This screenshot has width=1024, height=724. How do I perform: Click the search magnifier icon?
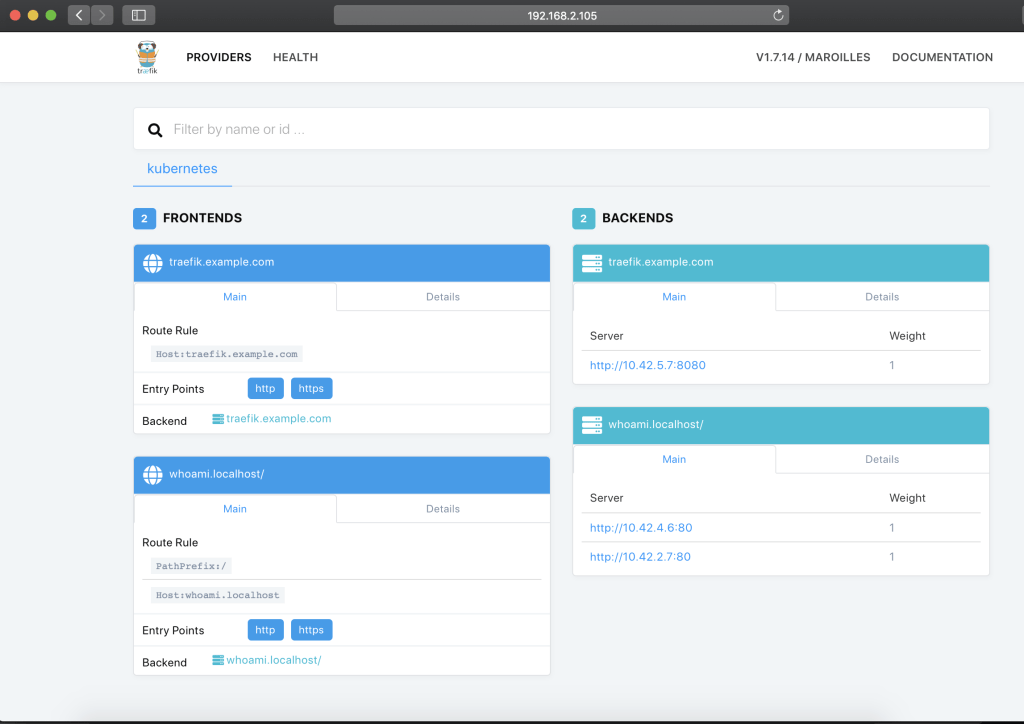pyautogui.click(x=155, y=130)
